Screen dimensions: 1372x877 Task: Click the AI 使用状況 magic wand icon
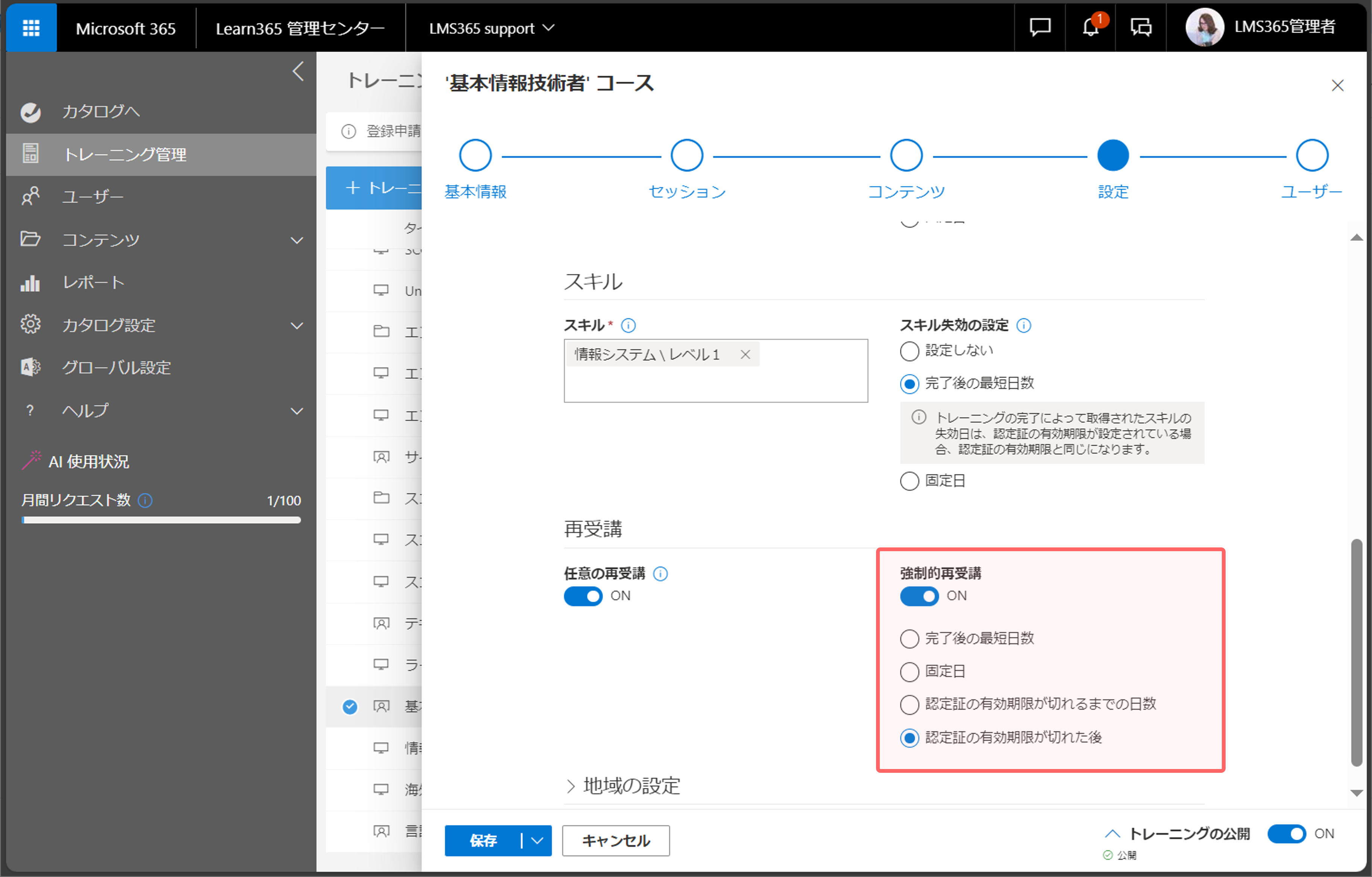(31, 460)
